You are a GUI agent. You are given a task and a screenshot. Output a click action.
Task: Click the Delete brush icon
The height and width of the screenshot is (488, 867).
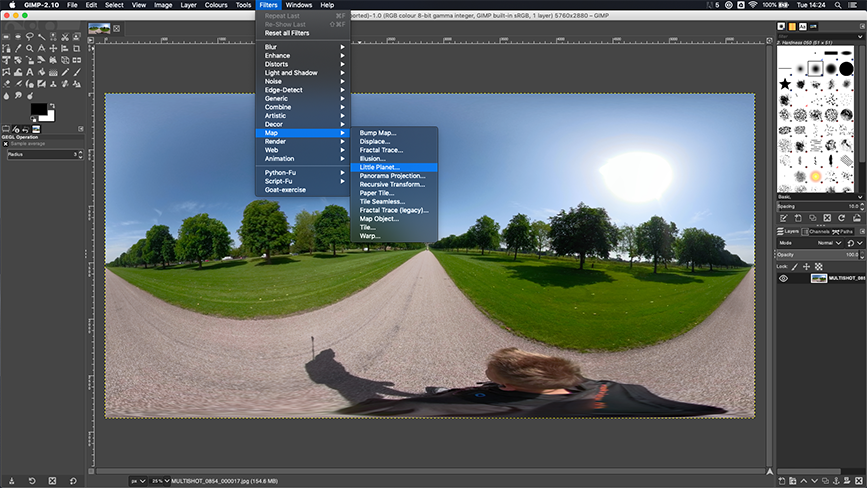click(x=827, y=218)
